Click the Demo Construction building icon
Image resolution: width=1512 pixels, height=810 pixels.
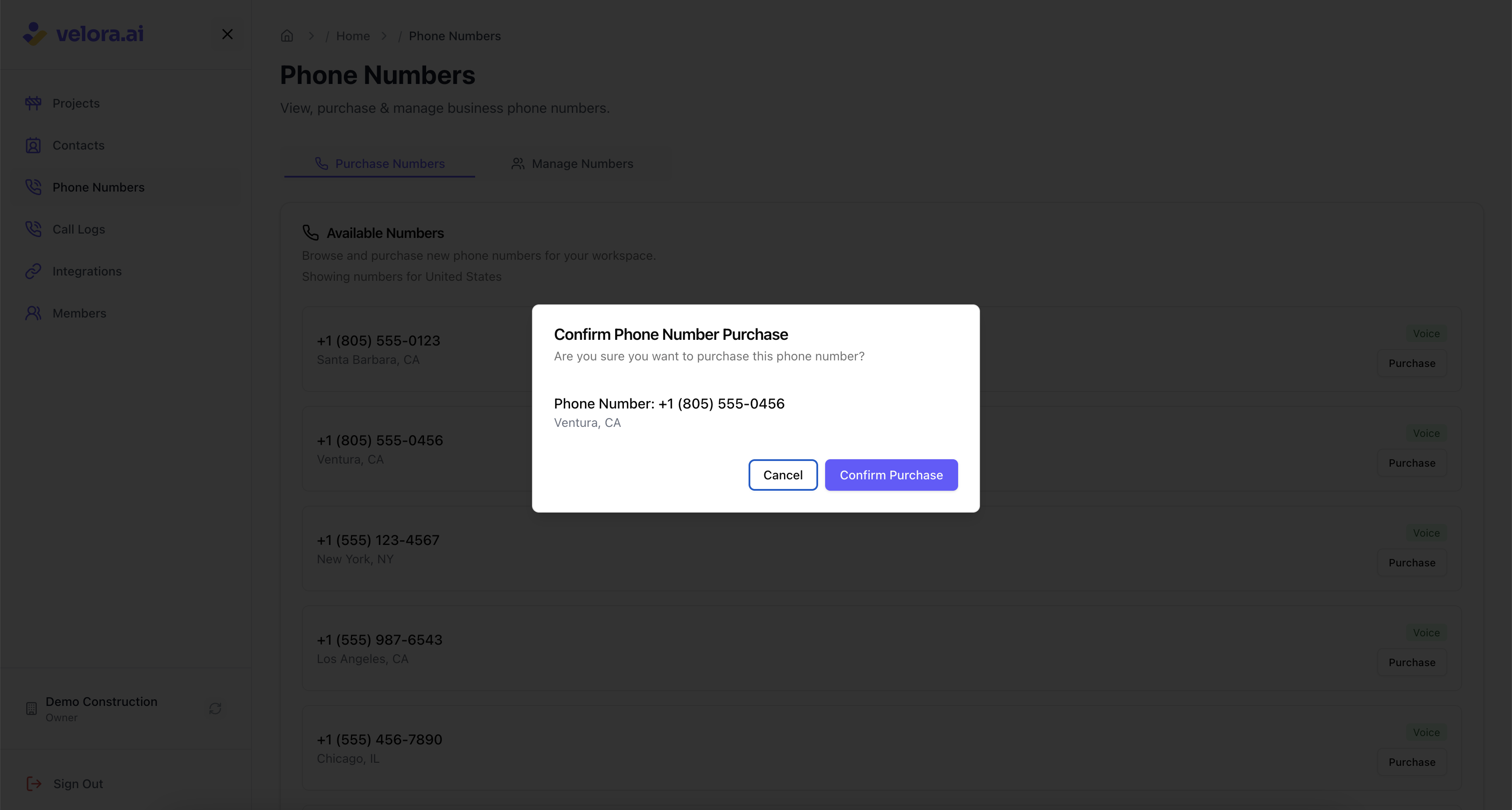31,709
